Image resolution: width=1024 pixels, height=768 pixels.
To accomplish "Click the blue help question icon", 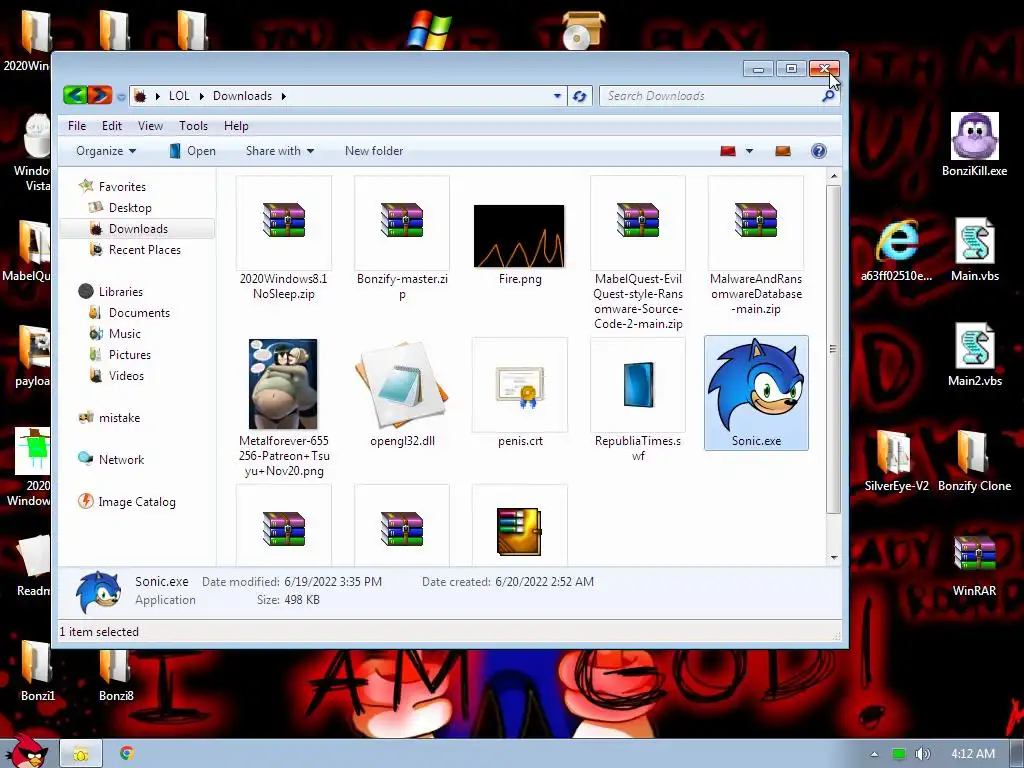I will click(818, 152).
